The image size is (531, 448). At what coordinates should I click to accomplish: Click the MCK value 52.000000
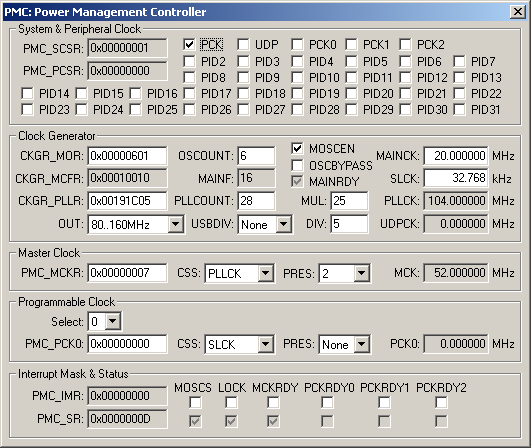456,273
